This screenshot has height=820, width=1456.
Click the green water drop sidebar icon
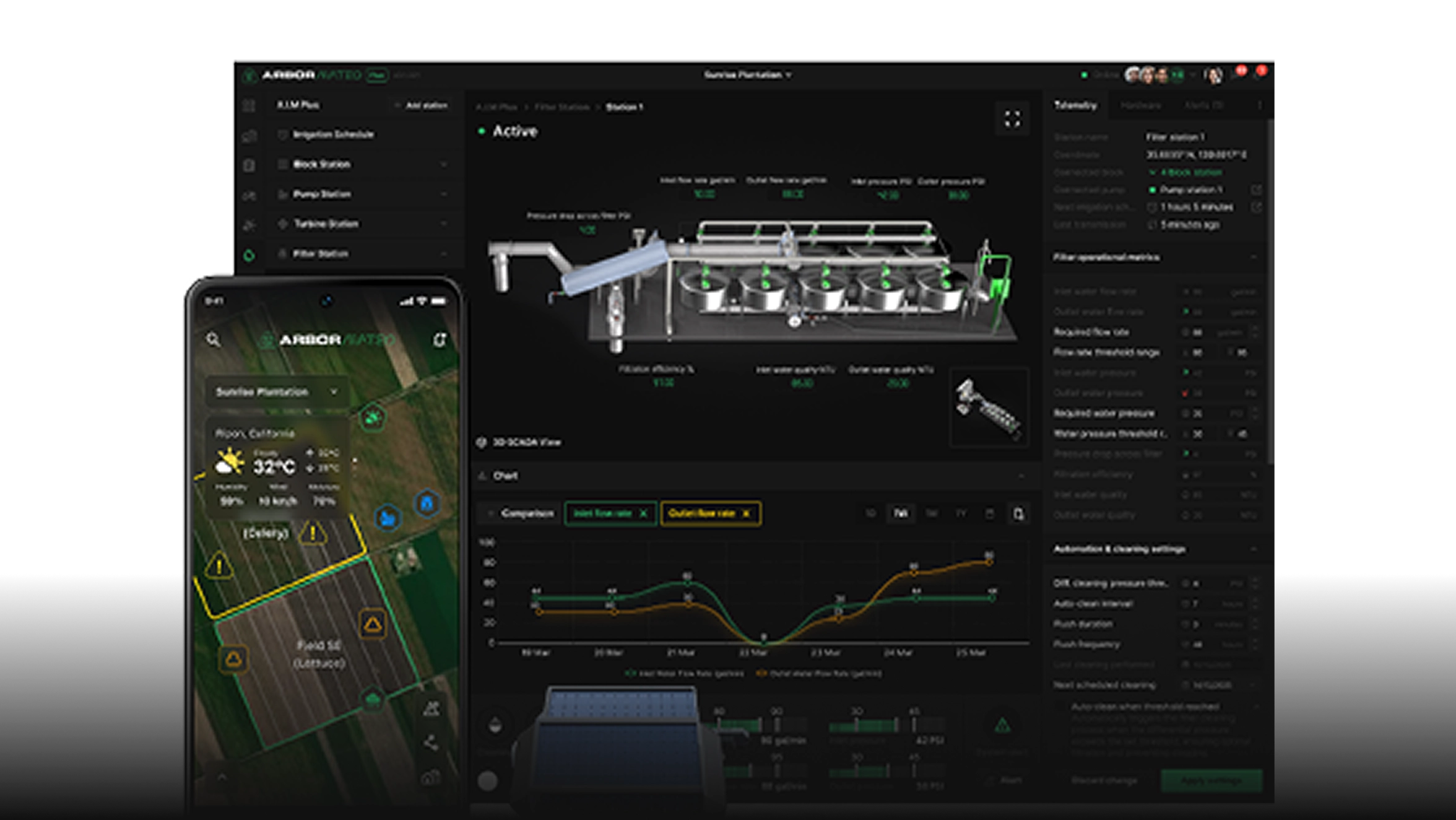pos(249,255)
